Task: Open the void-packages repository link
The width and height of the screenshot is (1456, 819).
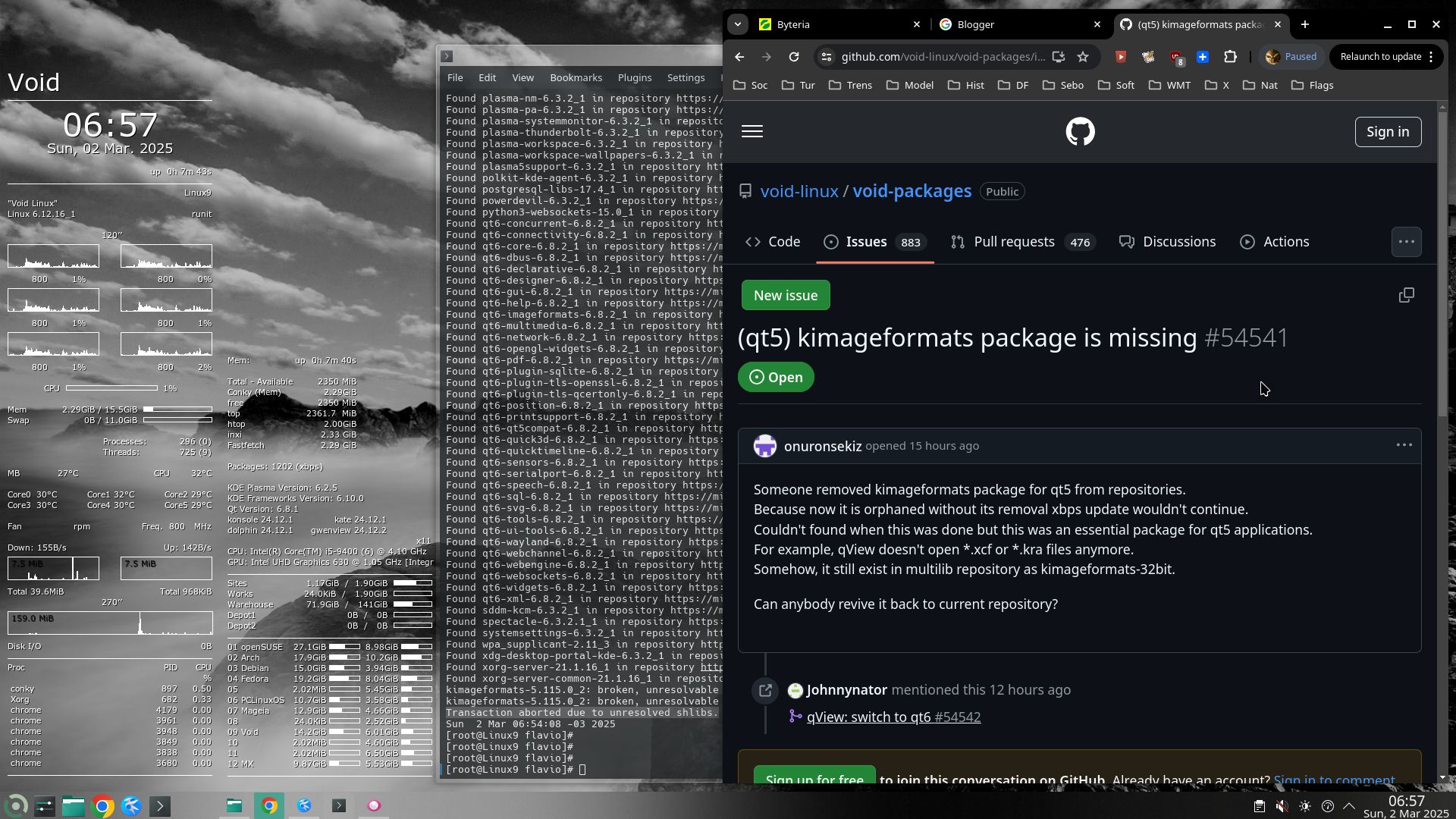Action: click(x=912, y=191)
